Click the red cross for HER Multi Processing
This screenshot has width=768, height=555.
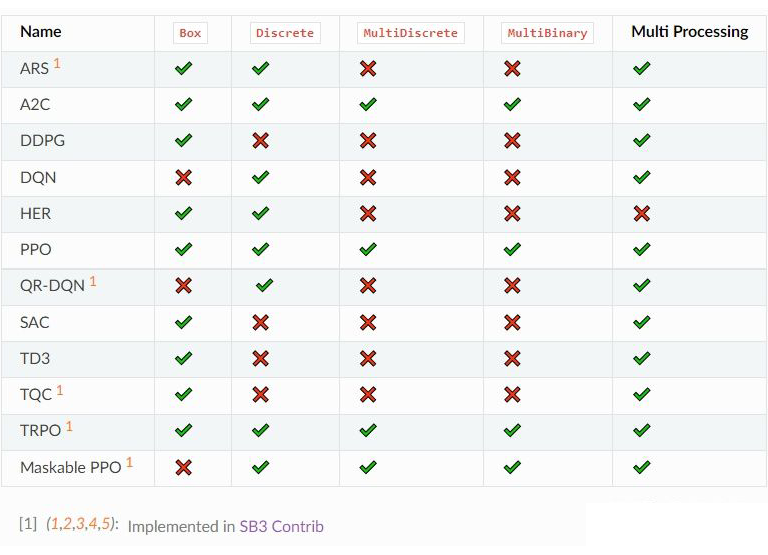pyautogui.click(x=642, y=213)
